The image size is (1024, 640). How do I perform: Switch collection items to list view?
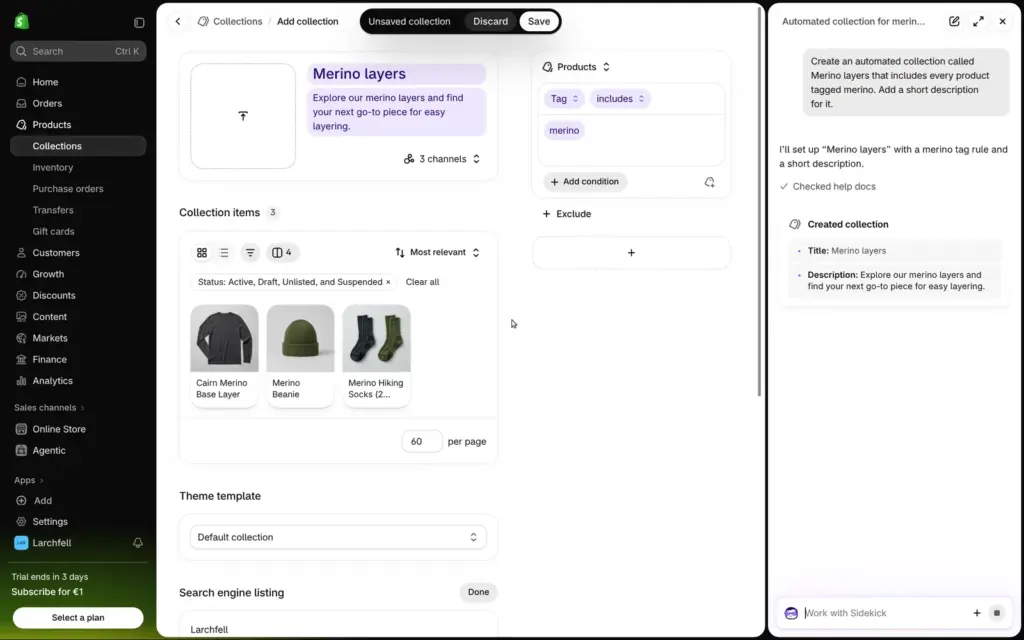224,252
